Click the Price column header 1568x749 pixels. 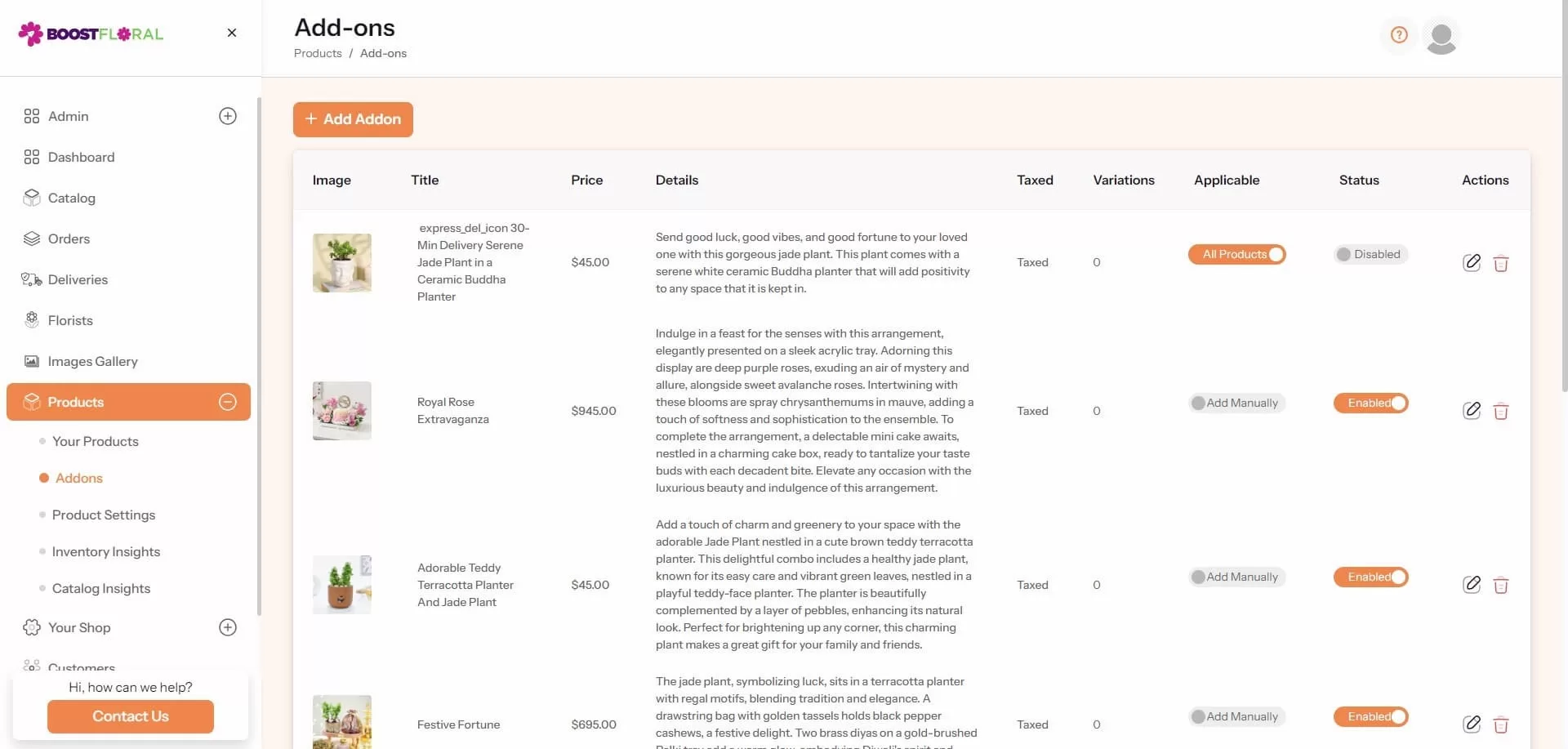pos(587,180)
